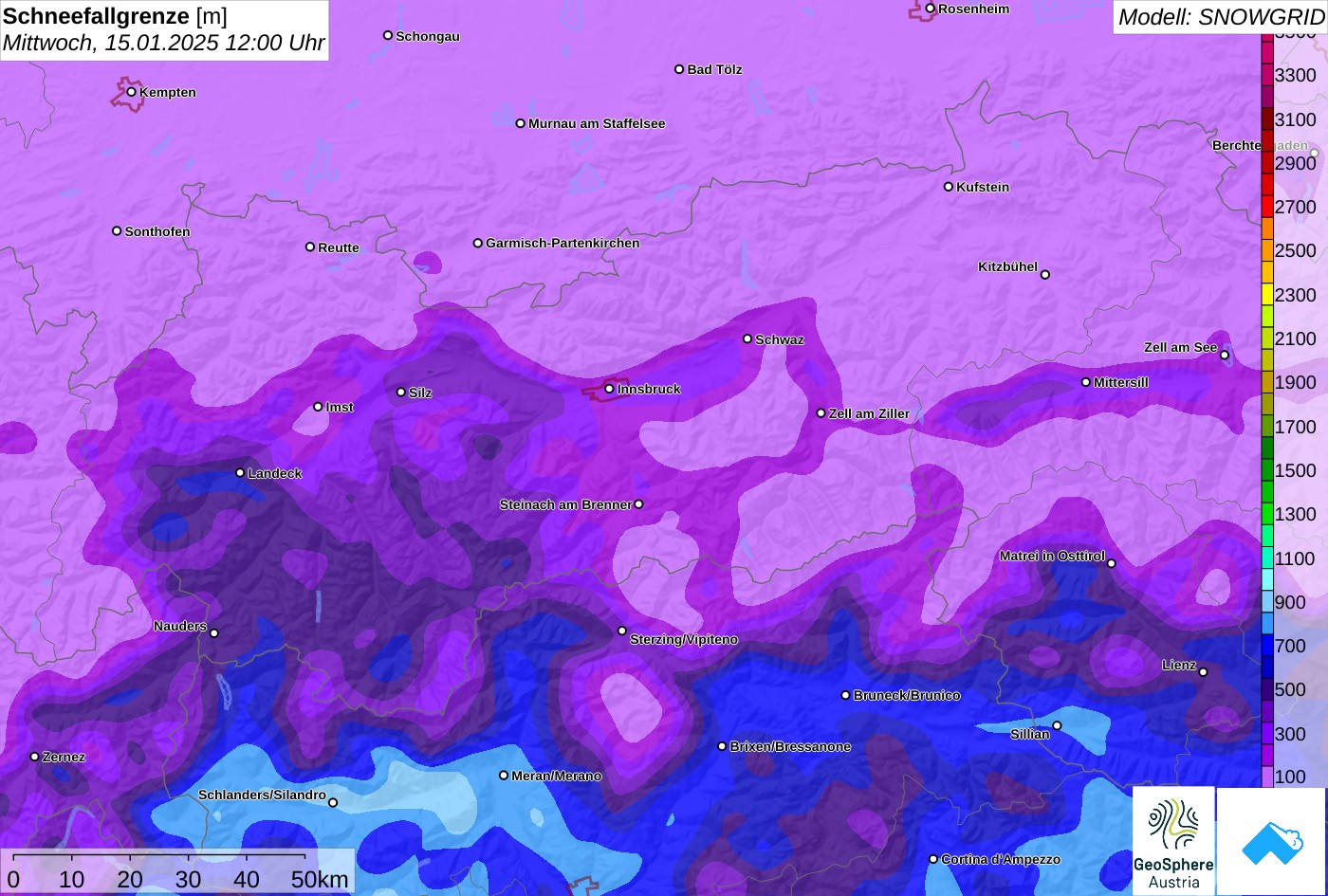
Task: Click the 'Reutte' map label
Action: [339, 247]
